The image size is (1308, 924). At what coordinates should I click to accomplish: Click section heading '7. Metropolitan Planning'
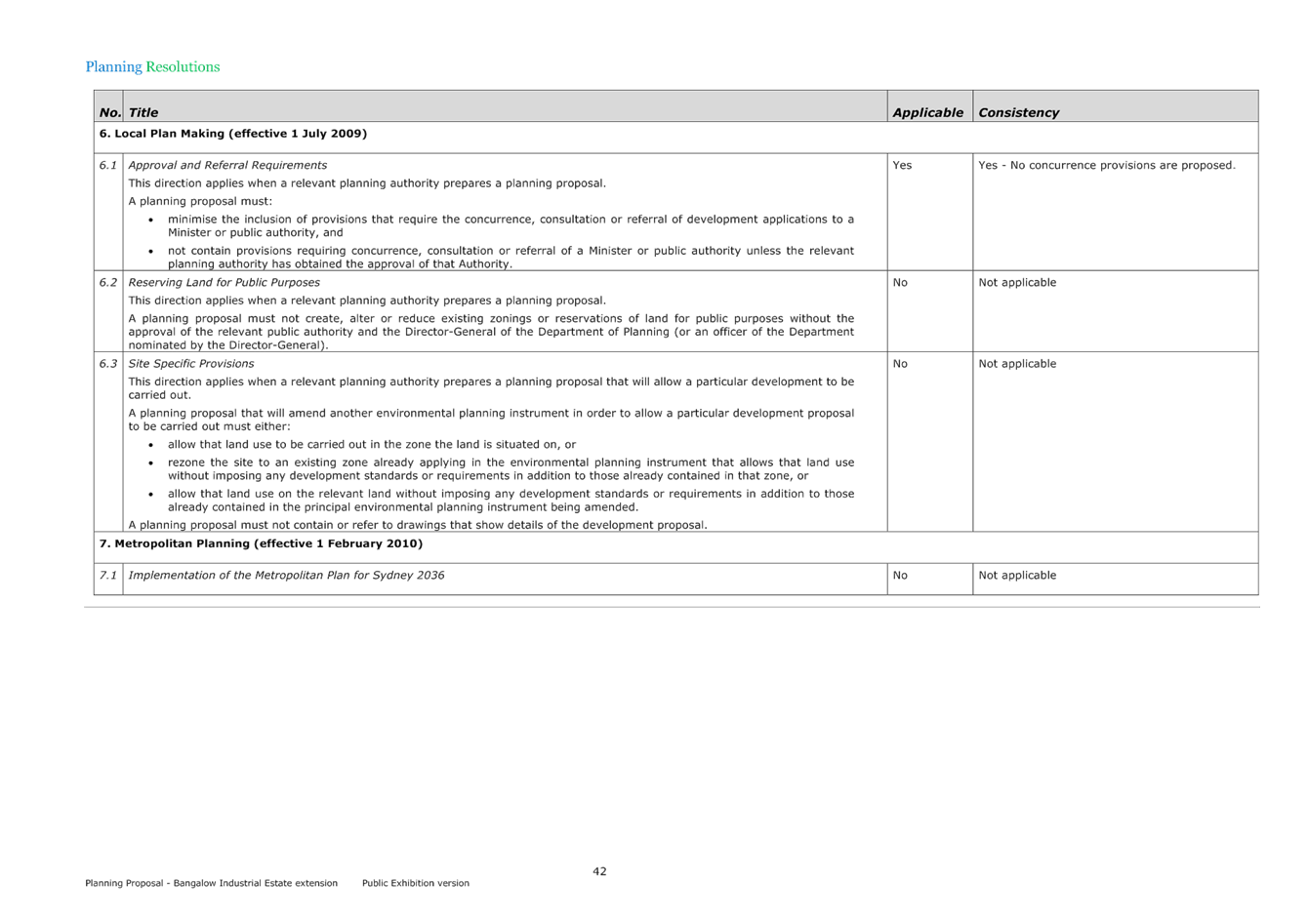(261, 543)
